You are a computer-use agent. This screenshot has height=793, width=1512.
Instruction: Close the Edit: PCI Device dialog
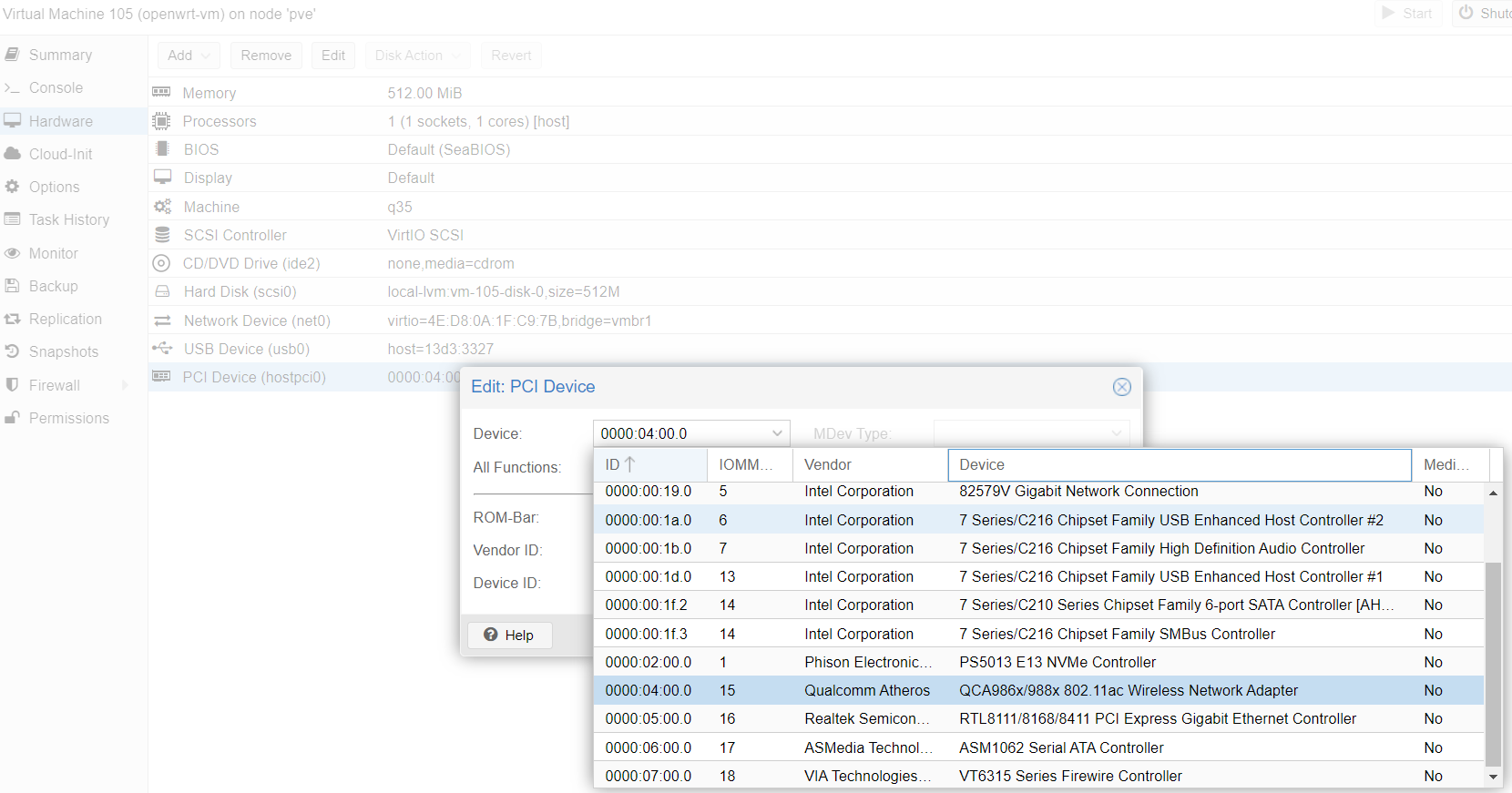point(1121,387)
